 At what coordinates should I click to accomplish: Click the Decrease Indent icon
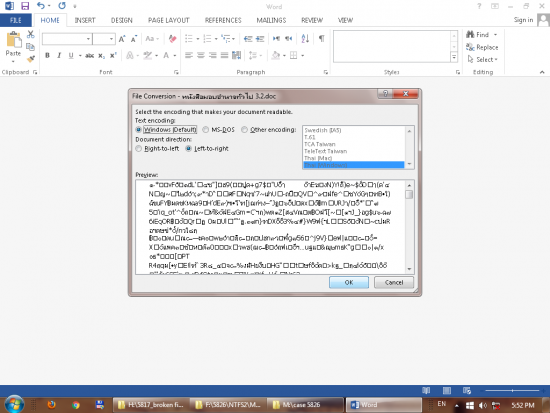(248, 39)
